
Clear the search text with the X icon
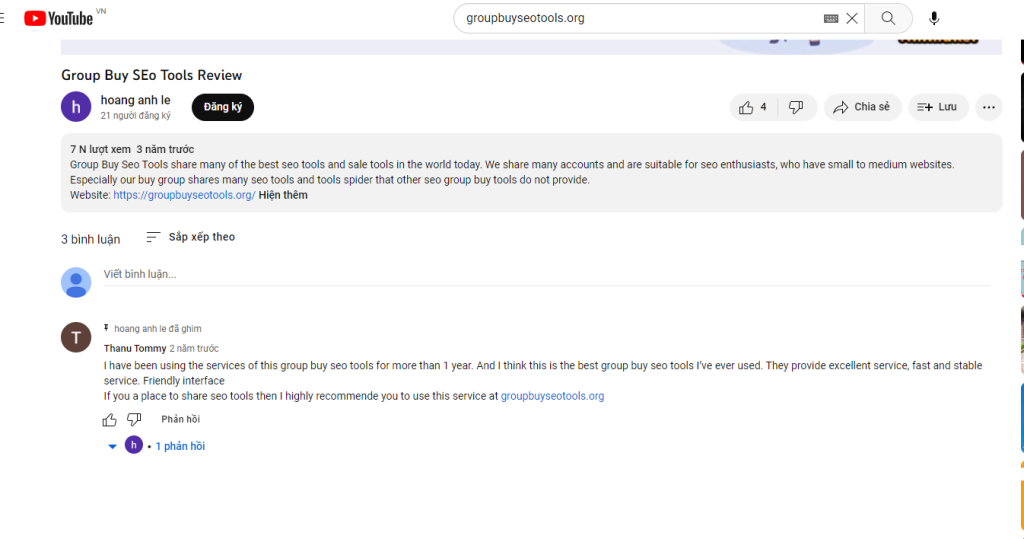(852, 18)
